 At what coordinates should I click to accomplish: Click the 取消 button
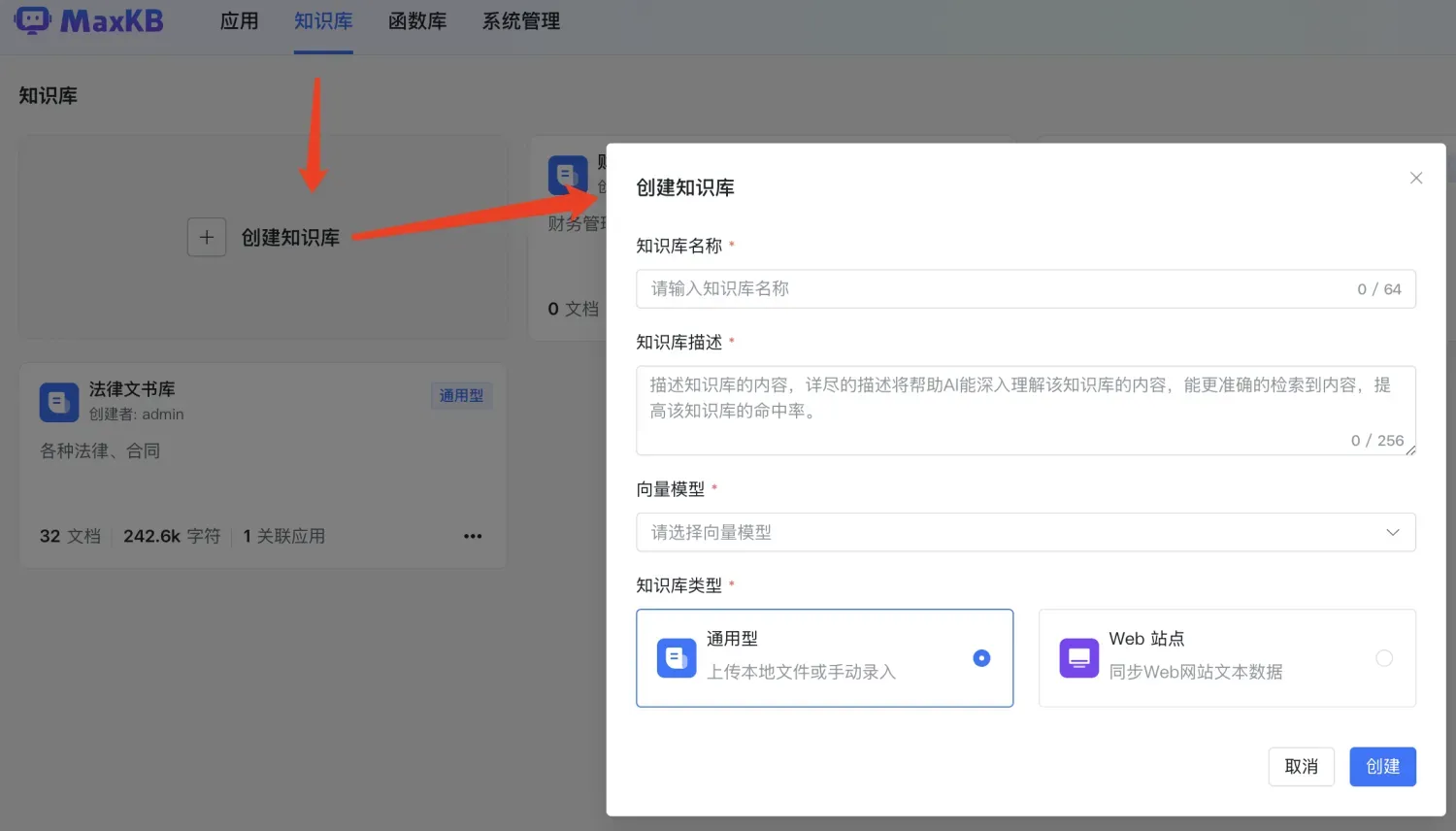(1301, 766)
